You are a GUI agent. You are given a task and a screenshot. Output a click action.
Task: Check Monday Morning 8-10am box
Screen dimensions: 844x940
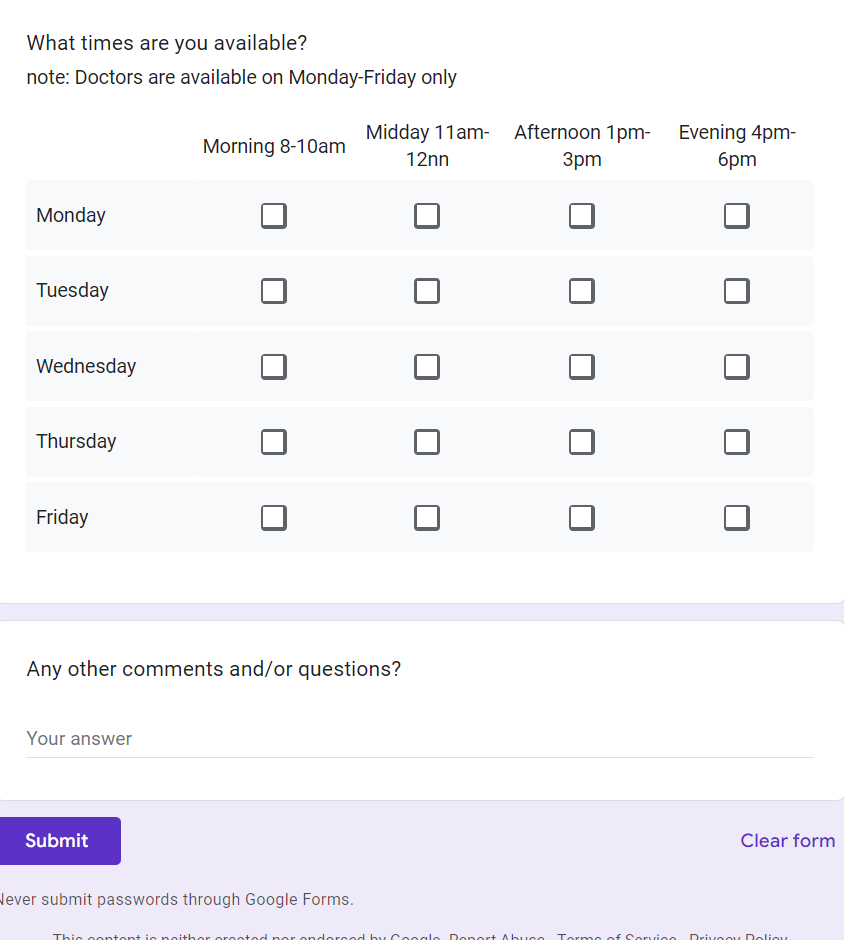[274, 216]
